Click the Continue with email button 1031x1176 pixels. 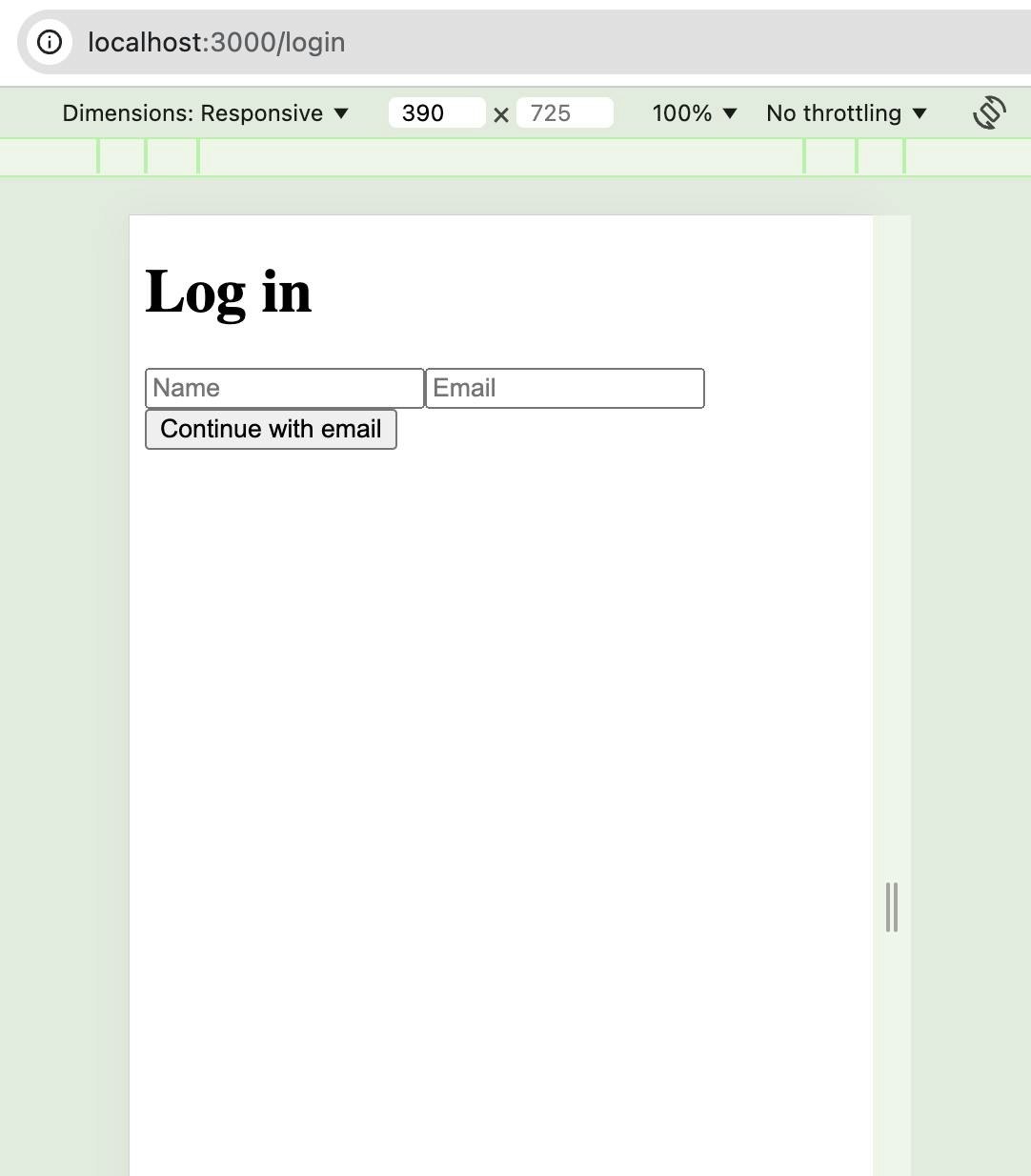tap(271, 429)
